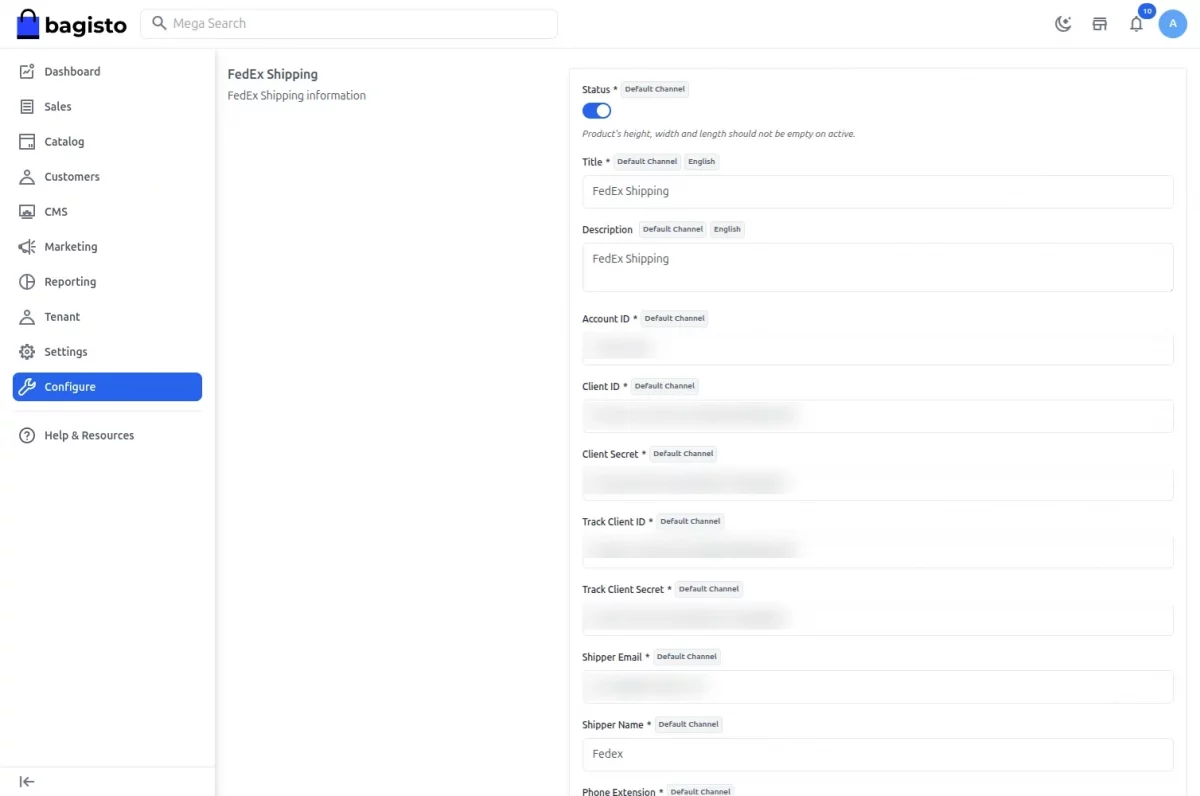This screenshot has height=796, width=1200.
Task: Disable the FedEx Status toggle
Action: (x=597, y=110)
